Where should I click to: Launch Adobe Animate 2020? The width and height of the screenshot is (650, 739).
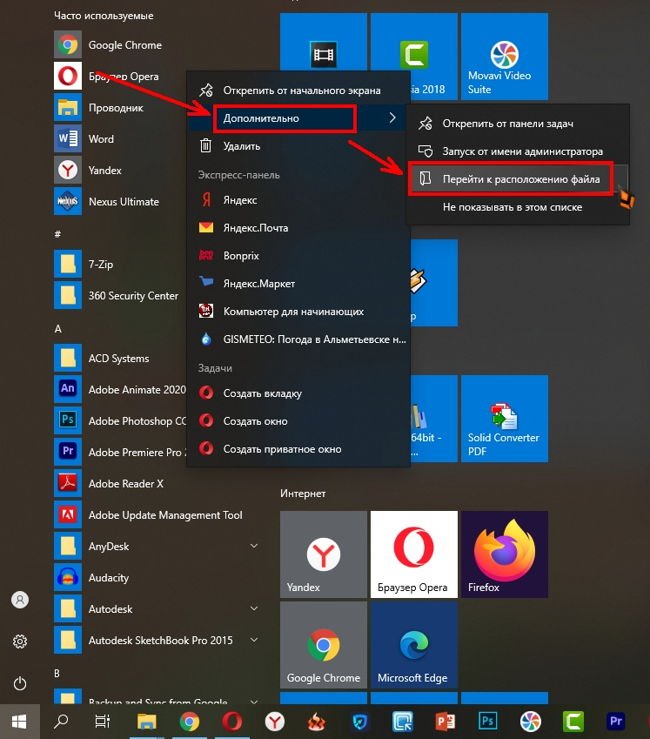tap(120, 389)
